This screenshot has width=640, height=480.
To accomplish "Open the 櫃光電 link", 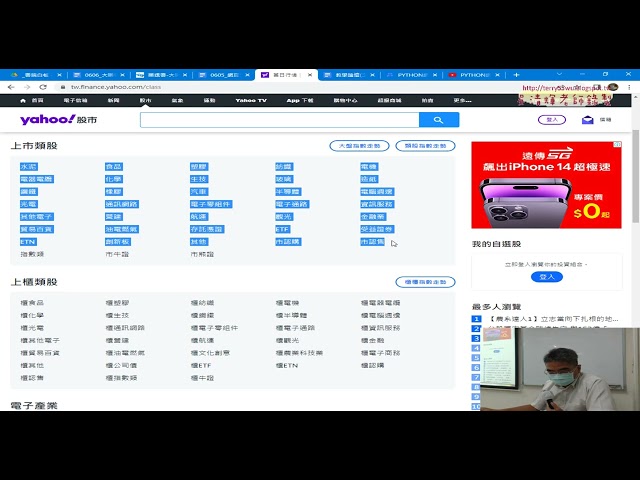I will [32, 328].
